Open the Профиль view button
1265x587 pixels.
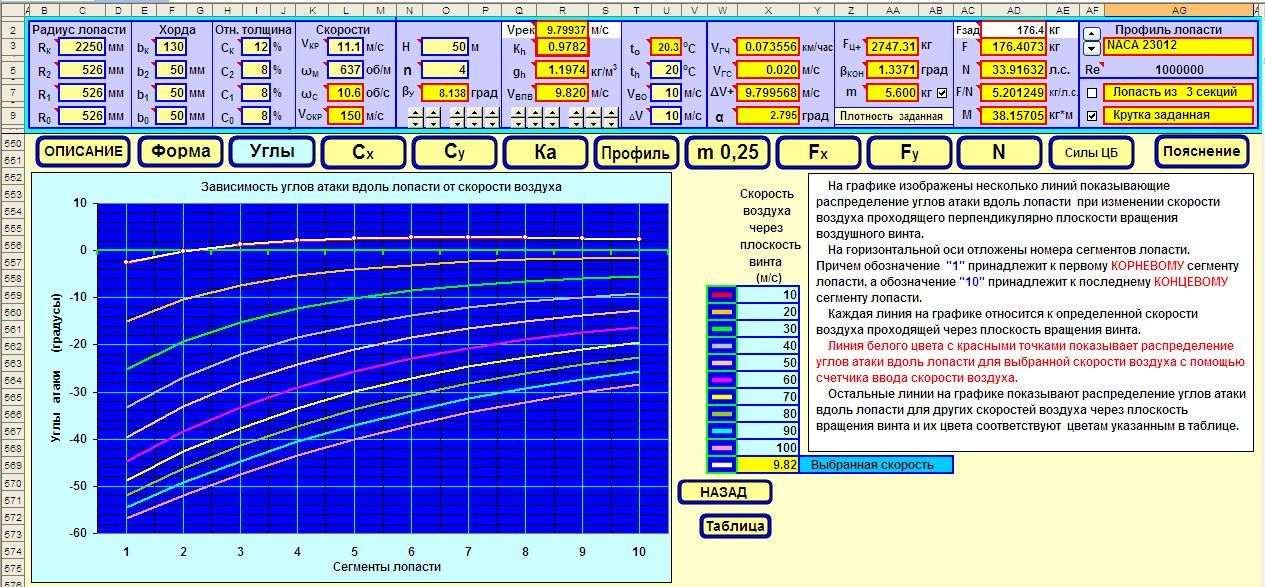coord(634,152)
